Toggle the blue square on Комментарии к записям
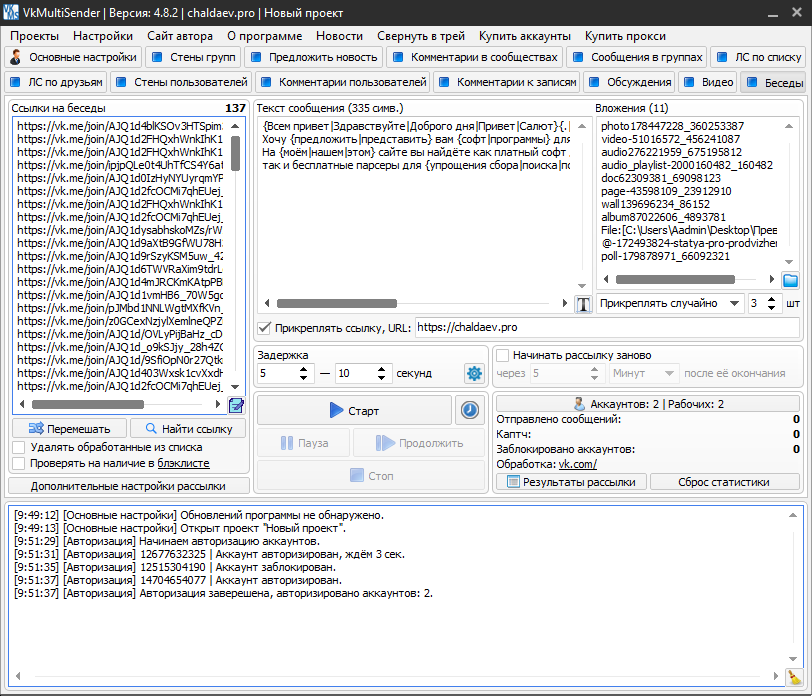This screenshot has width=812, height=696. click(444, 82)
